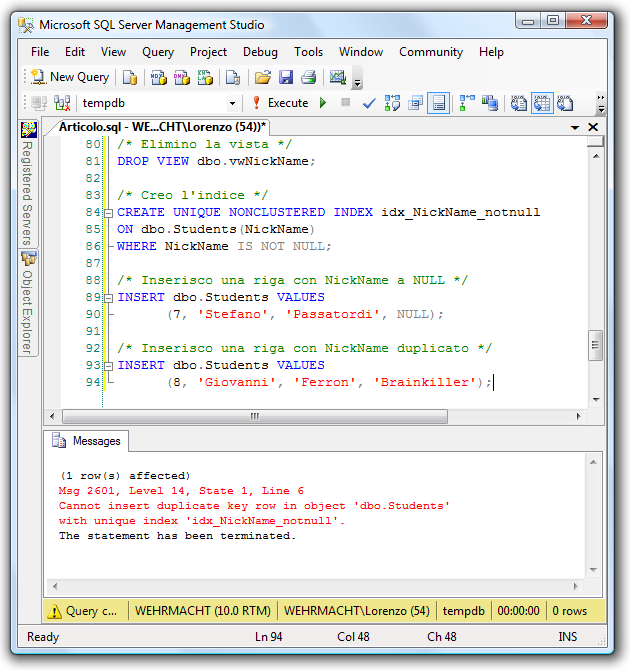Open the Debug menu
630x670 pixels.
click(260, 52)
